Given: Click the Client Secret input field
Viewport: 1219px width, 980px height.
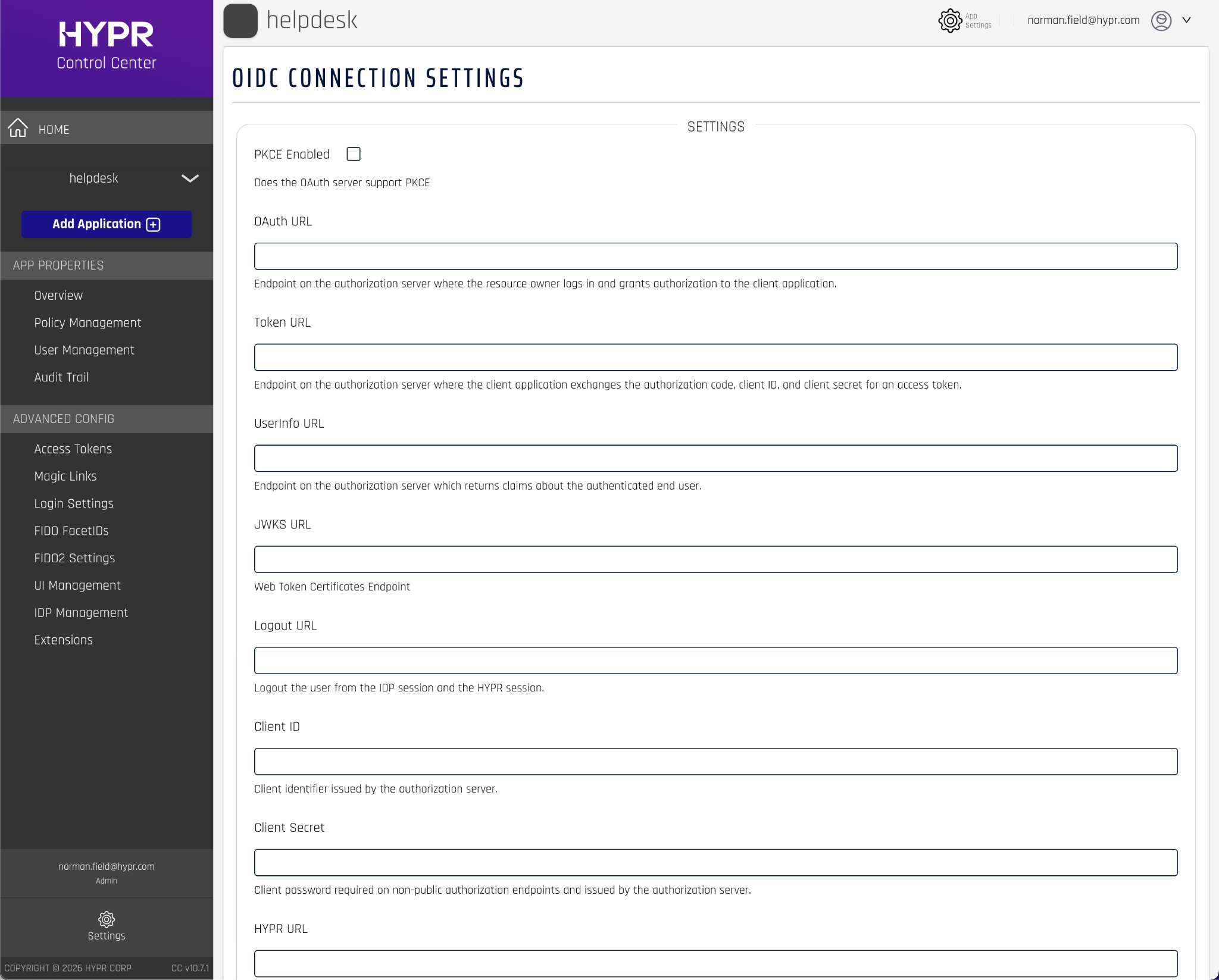Looking at the screenshot, I should (x=714, y=862).
